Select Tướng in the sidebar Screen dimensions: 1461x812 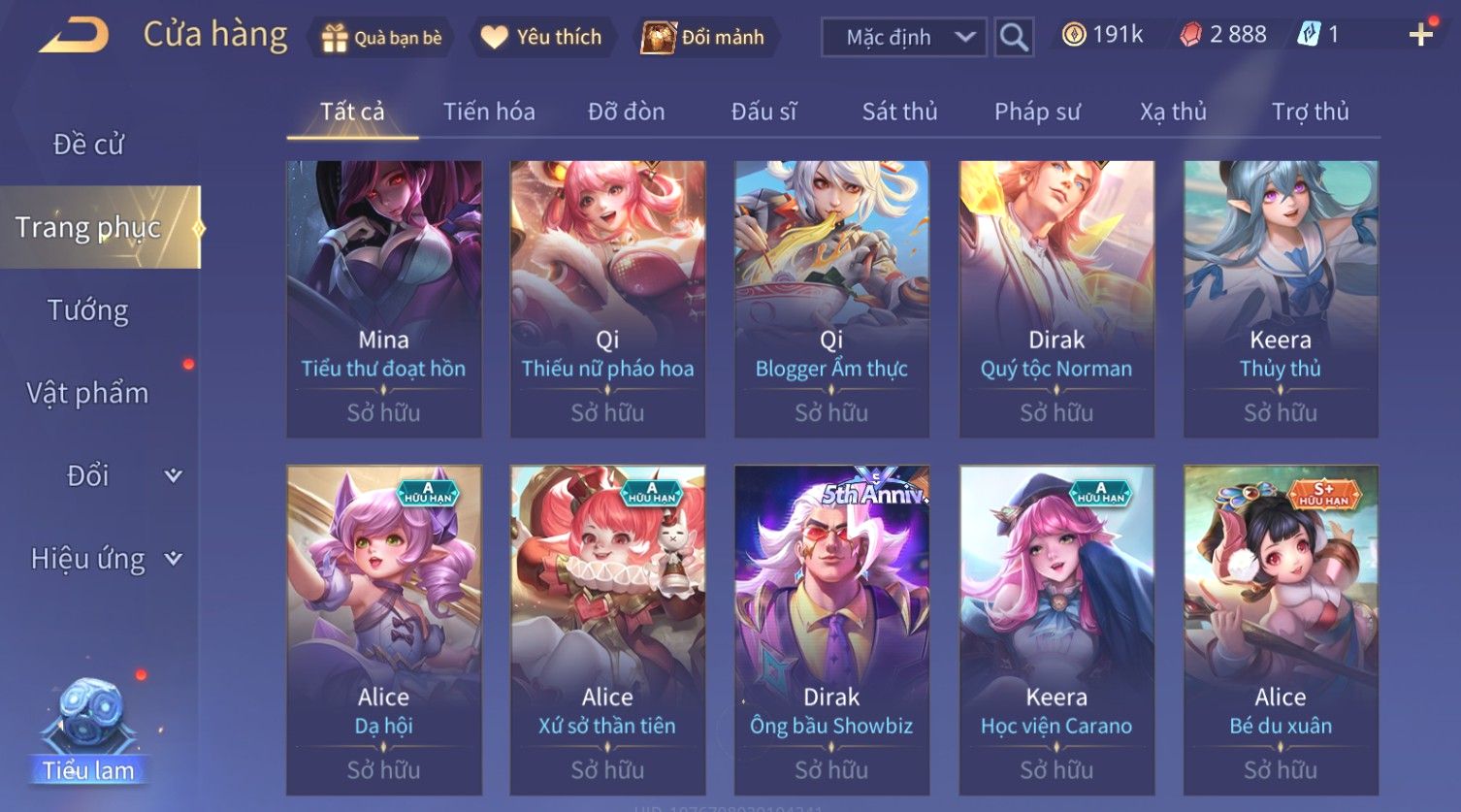(x=88, y=310)
